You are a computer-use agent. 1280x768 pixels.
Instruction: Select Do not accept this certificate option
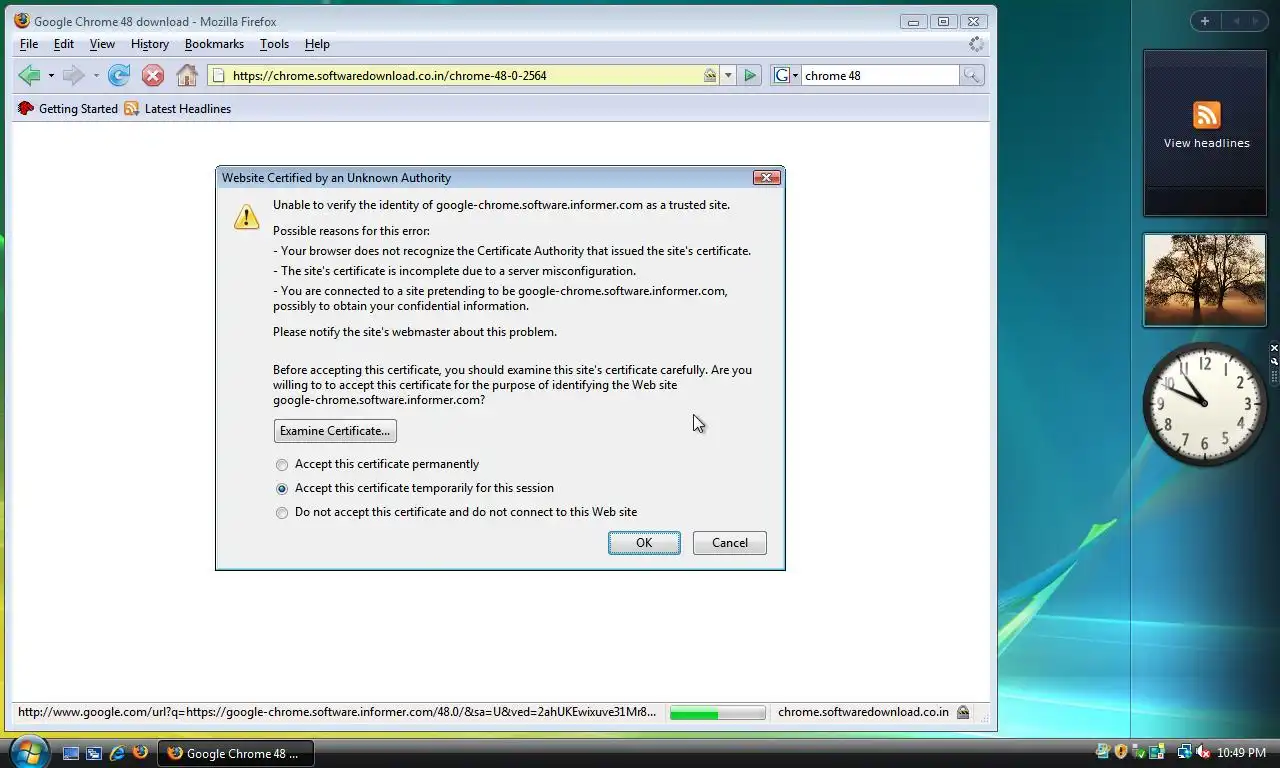[456, 512]
